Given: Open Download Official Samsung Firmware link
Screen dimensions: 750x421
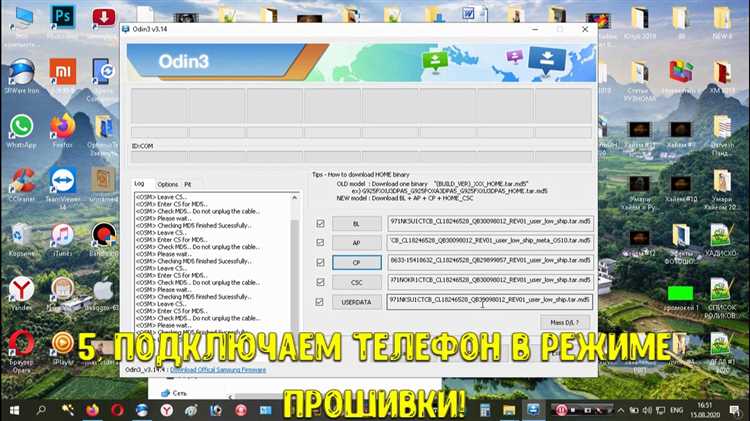Looking at the screenshot, I should click(x=218, y=370).
